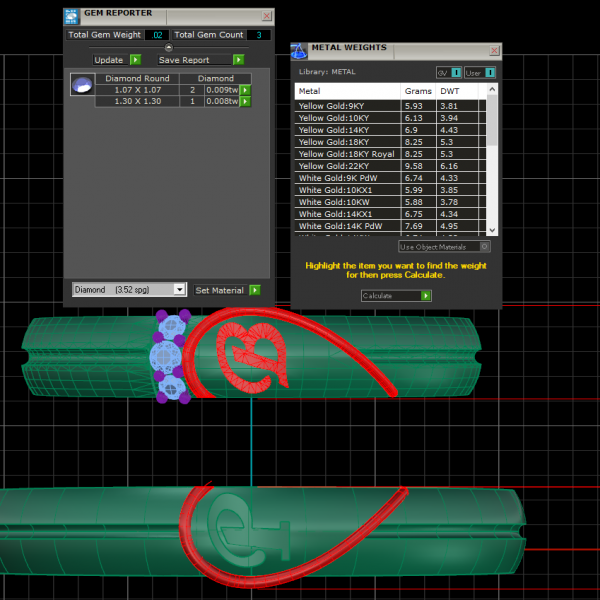Click the green arrow next to Update

coord(135,60)
